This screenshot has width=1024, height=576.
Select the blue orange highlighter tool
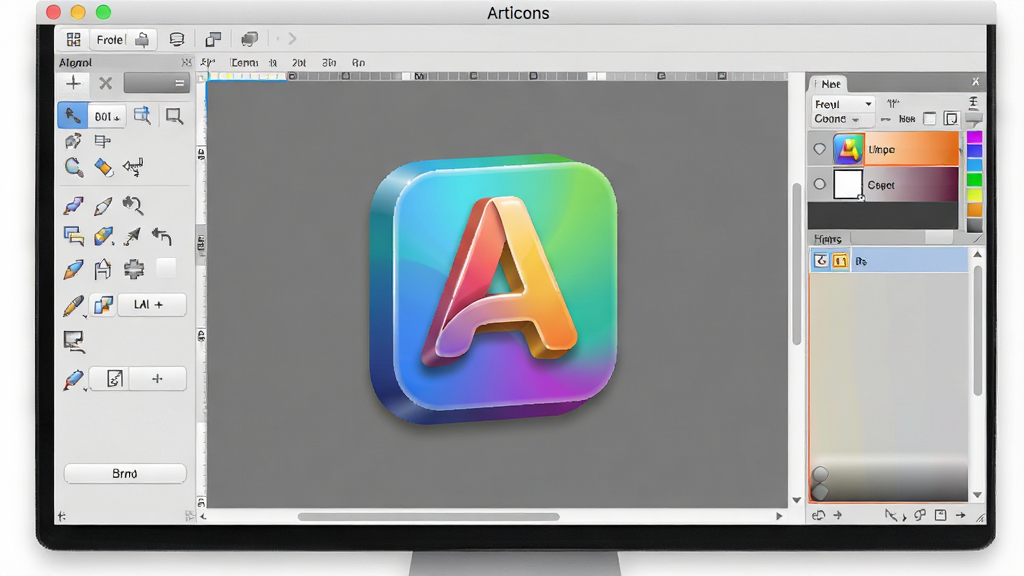click(x=103, y=236)
